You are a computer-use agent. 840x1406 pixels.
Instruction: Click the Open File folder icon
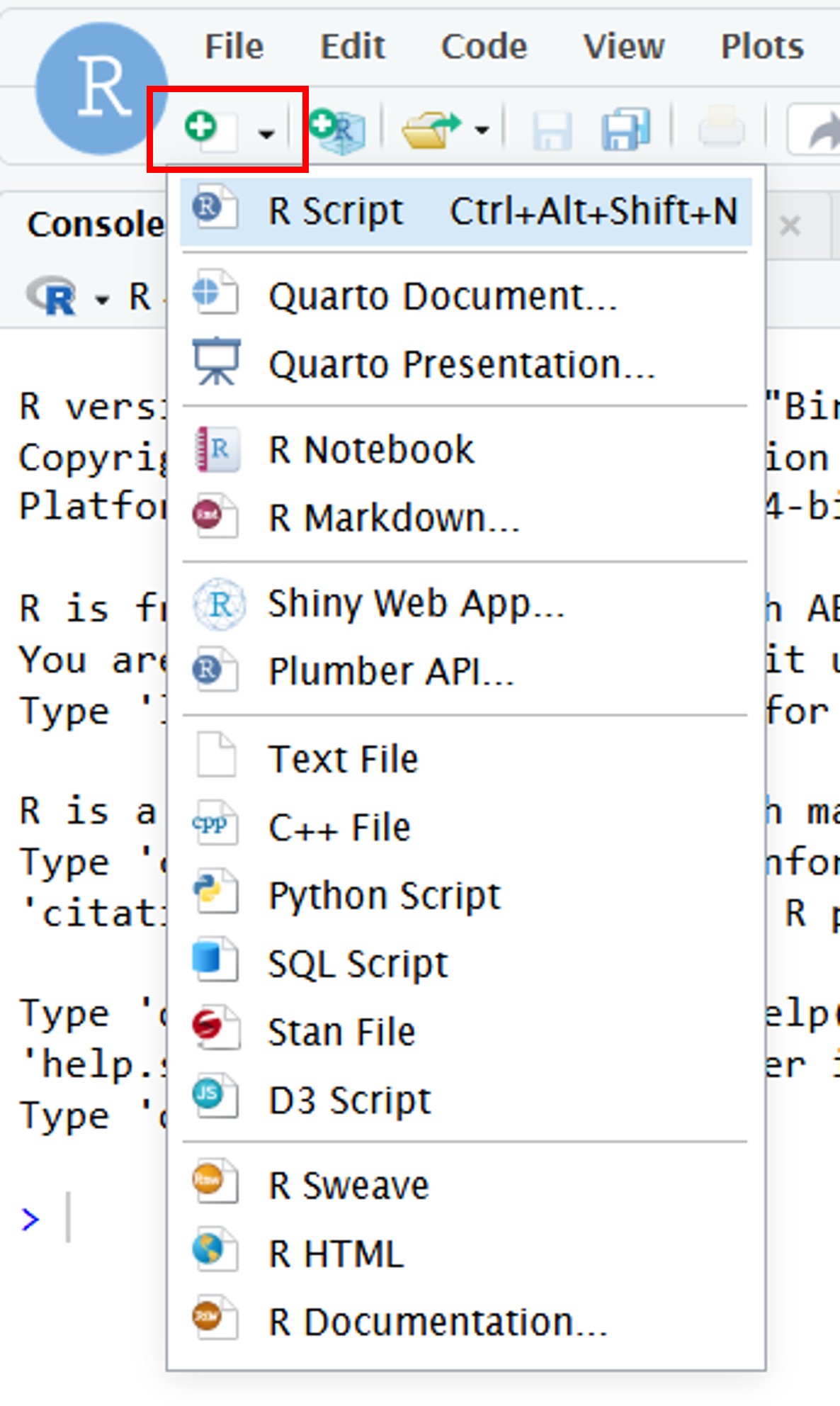[430, 130]
